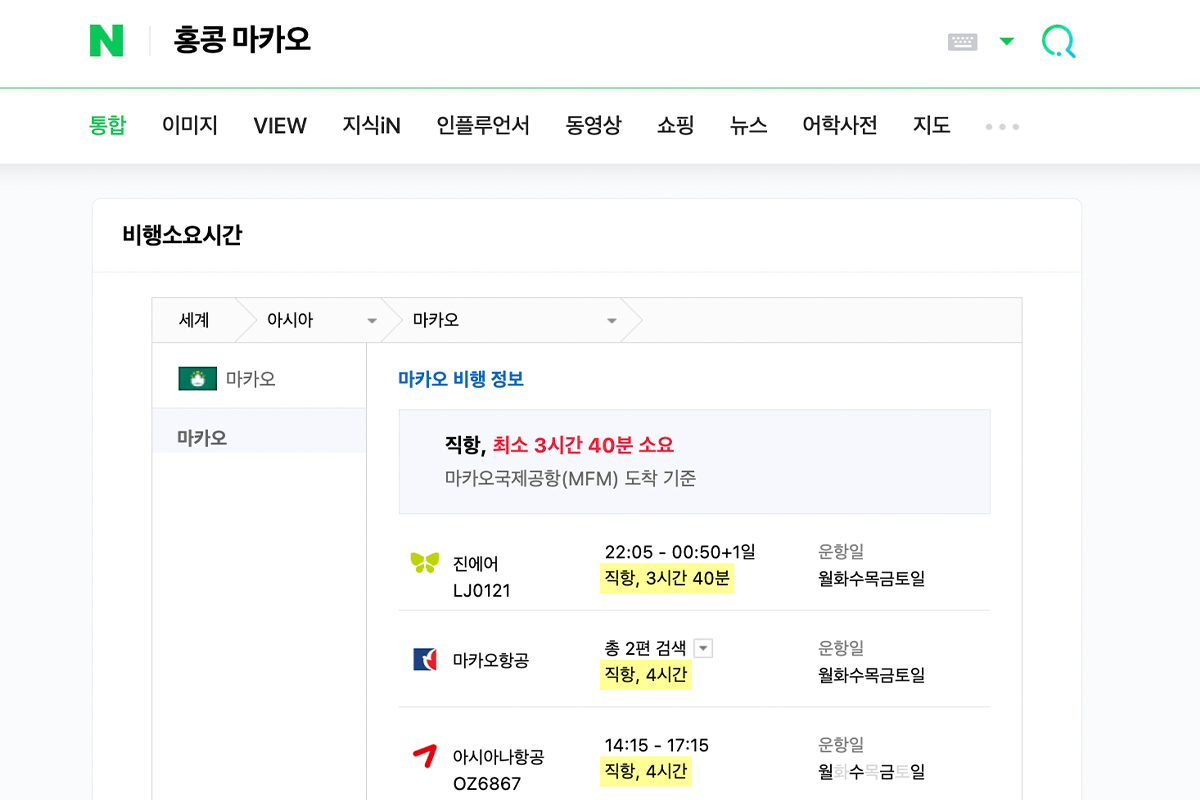
Task: Click the green Naver N logo
Action: coord(106,41)
